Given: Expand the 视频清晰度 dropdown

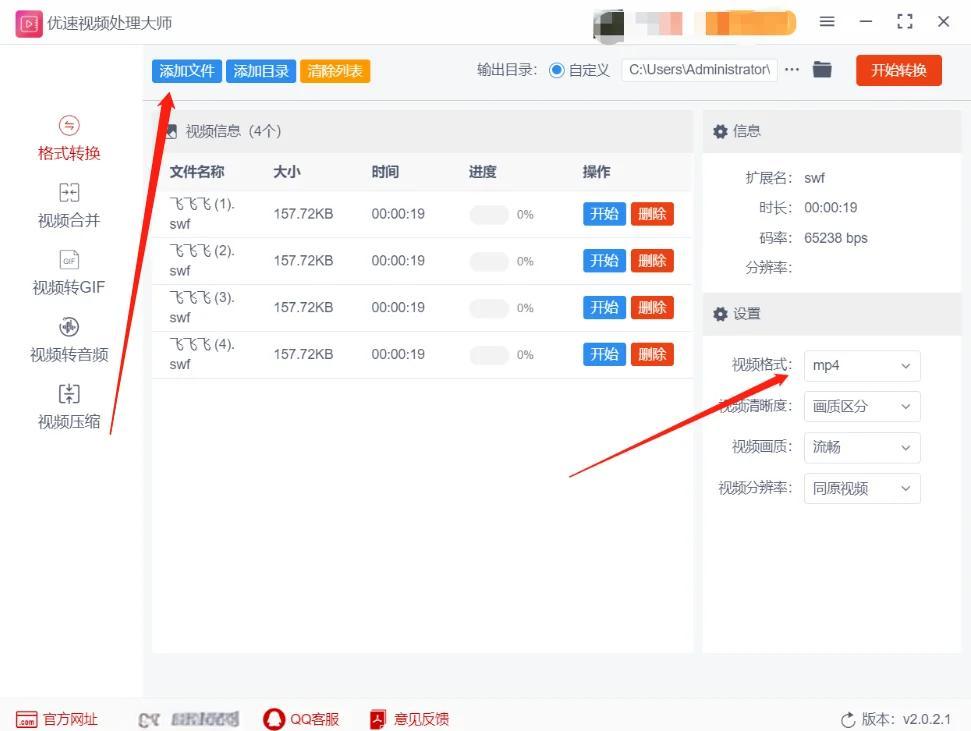Looking at the screenshot, I should (x=861, y=407).
